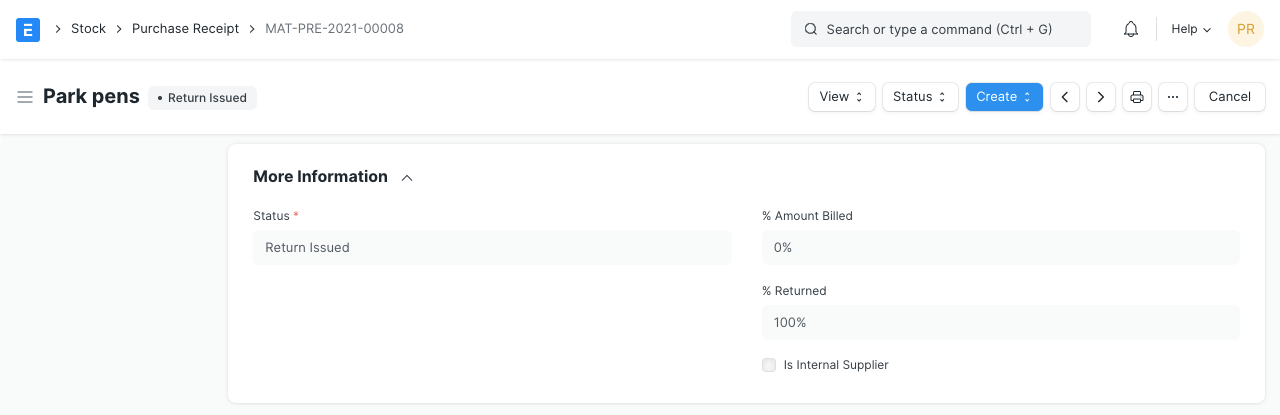Check the Is Internal Supplier checkbox
This screenshot has height=415, width=1280.
(769, 365)
